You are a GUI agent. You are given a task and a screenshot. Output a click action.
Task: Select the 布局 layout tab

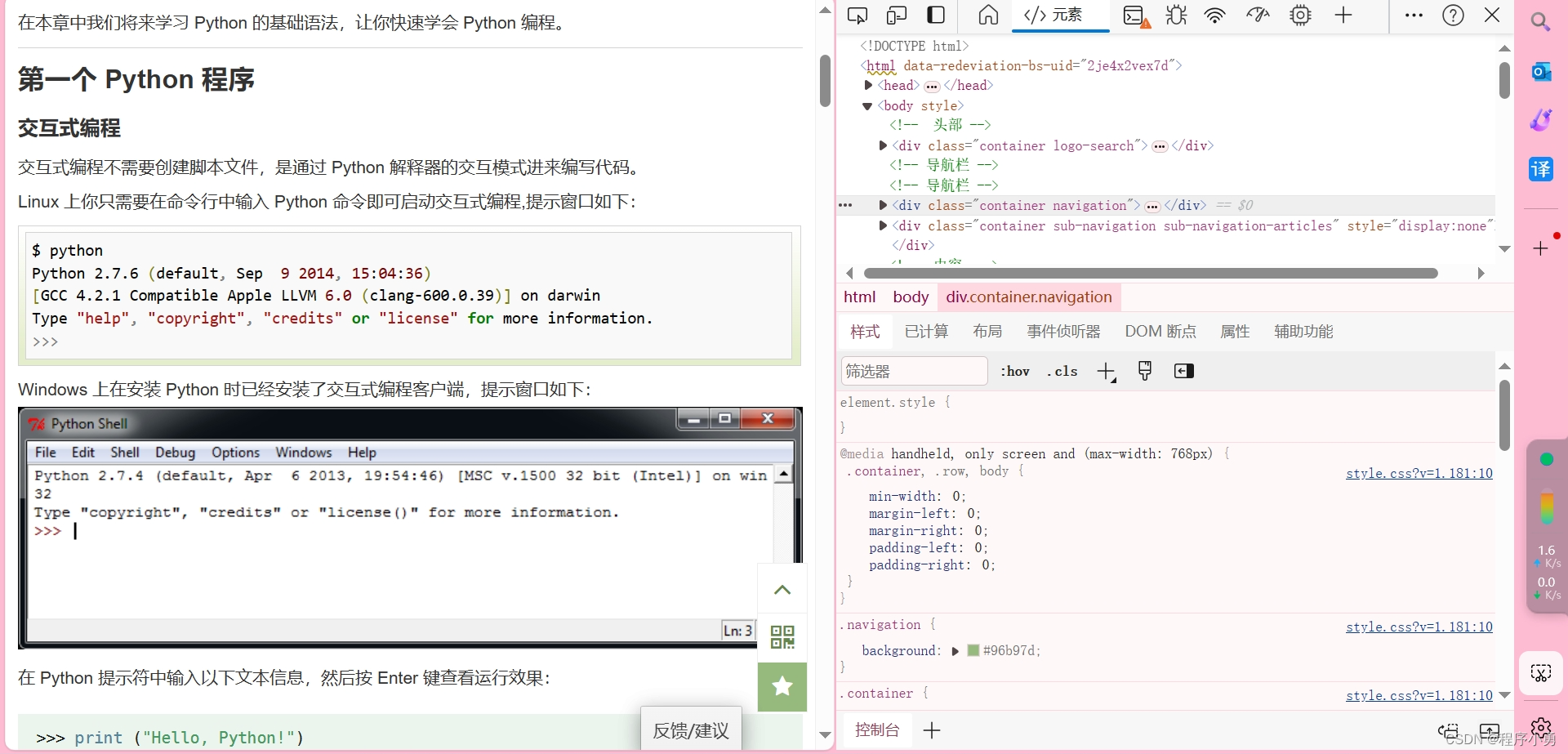987,332
